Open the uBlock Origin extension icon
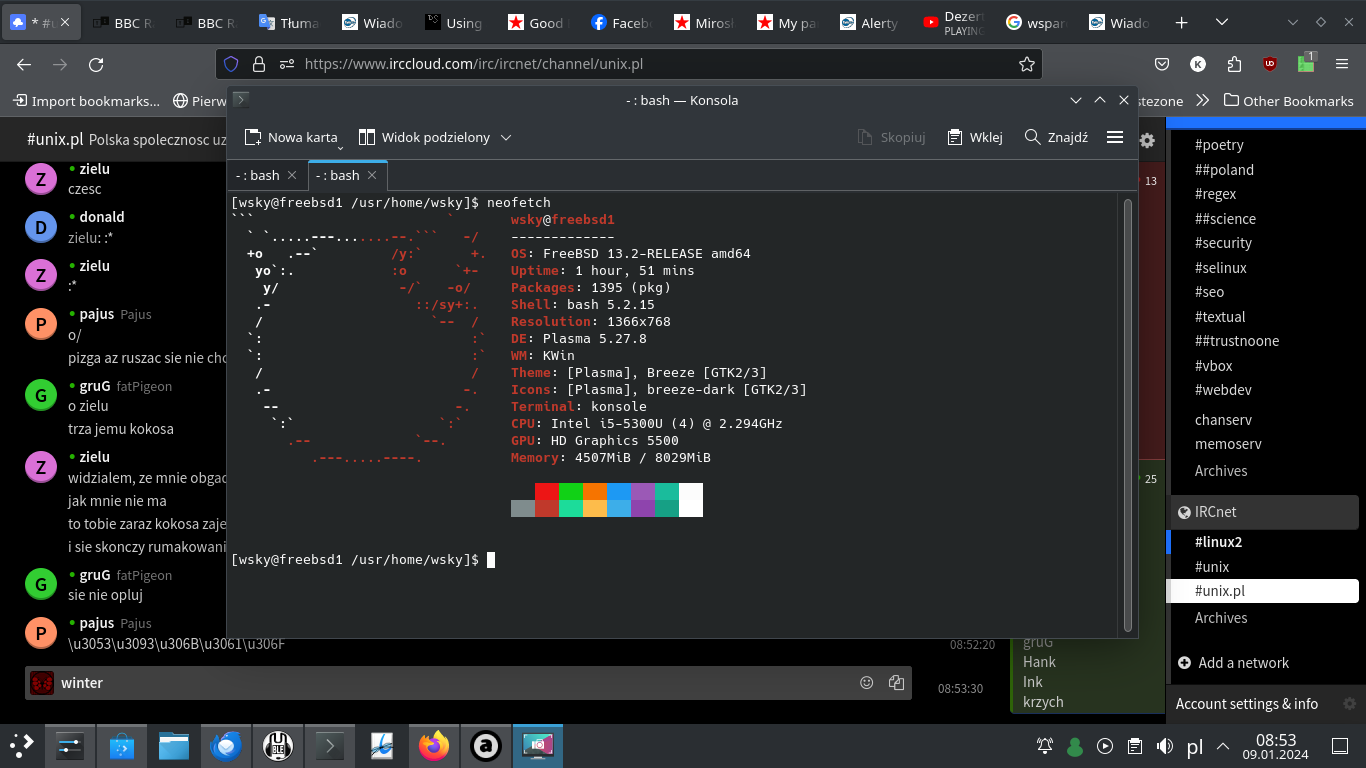 coord(1270,64)
